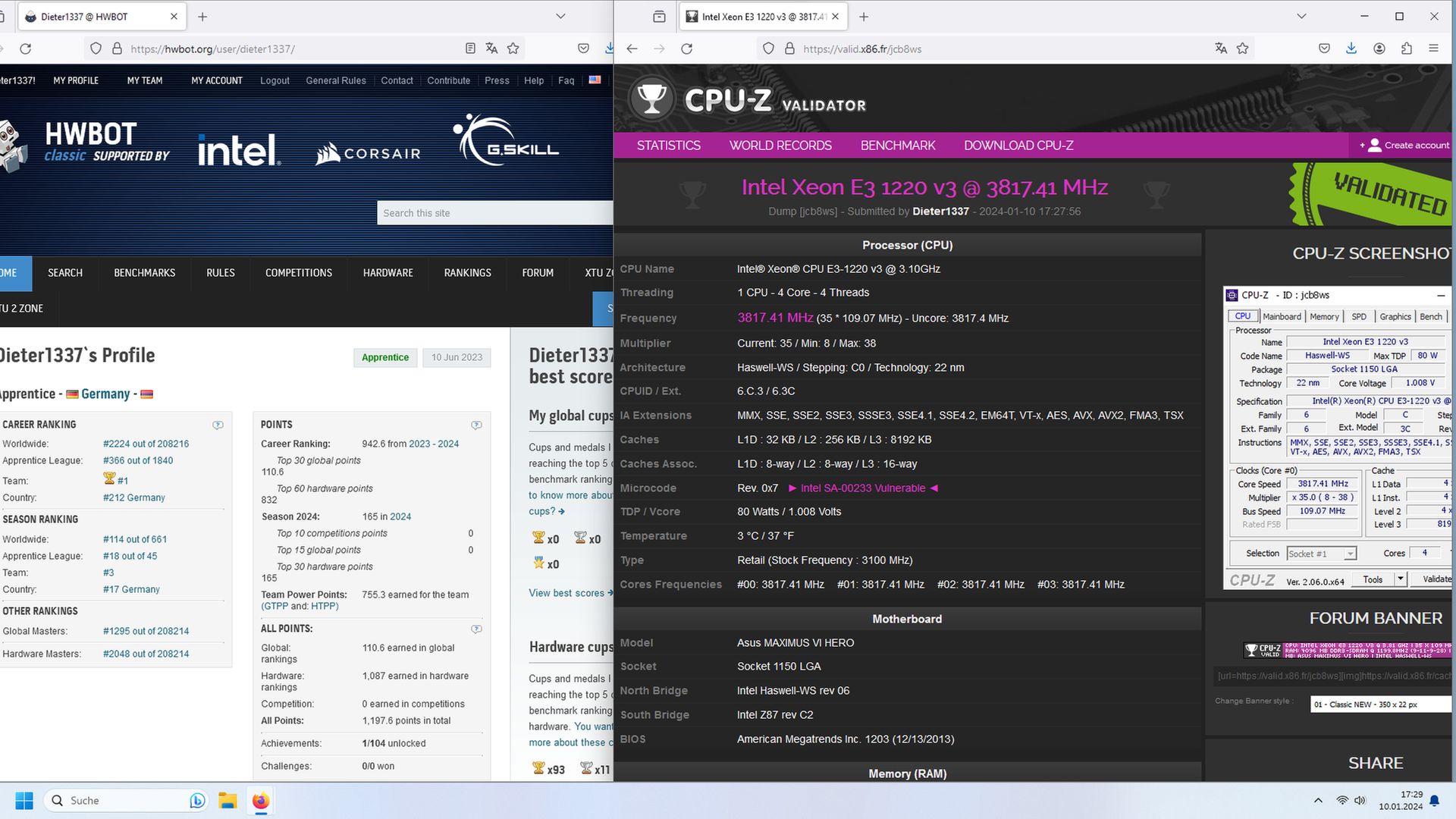The image size is (1456, 819).
Task: Open downloads panel in right browser
Action: (1351, 49)
